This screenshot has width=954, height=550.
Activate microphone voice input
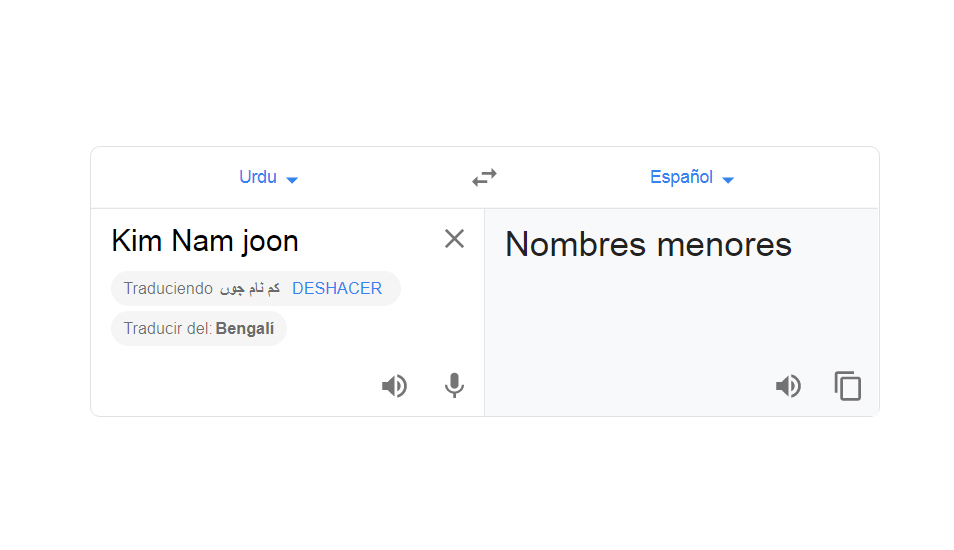(x=454, y=386)
